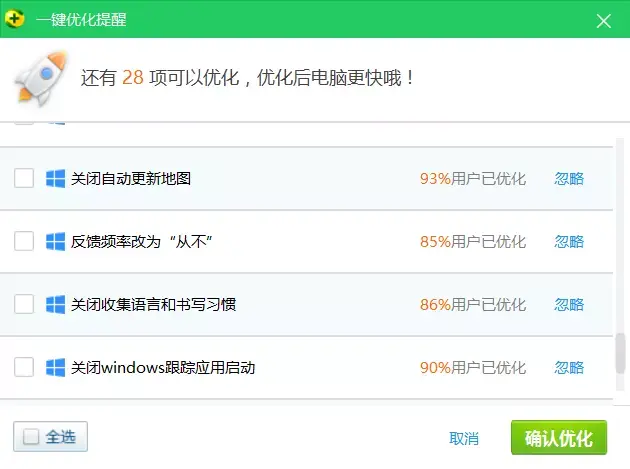Click the 一键优化提醒 title text
This screenshot has height=469, width=630.
click(81, 19)
